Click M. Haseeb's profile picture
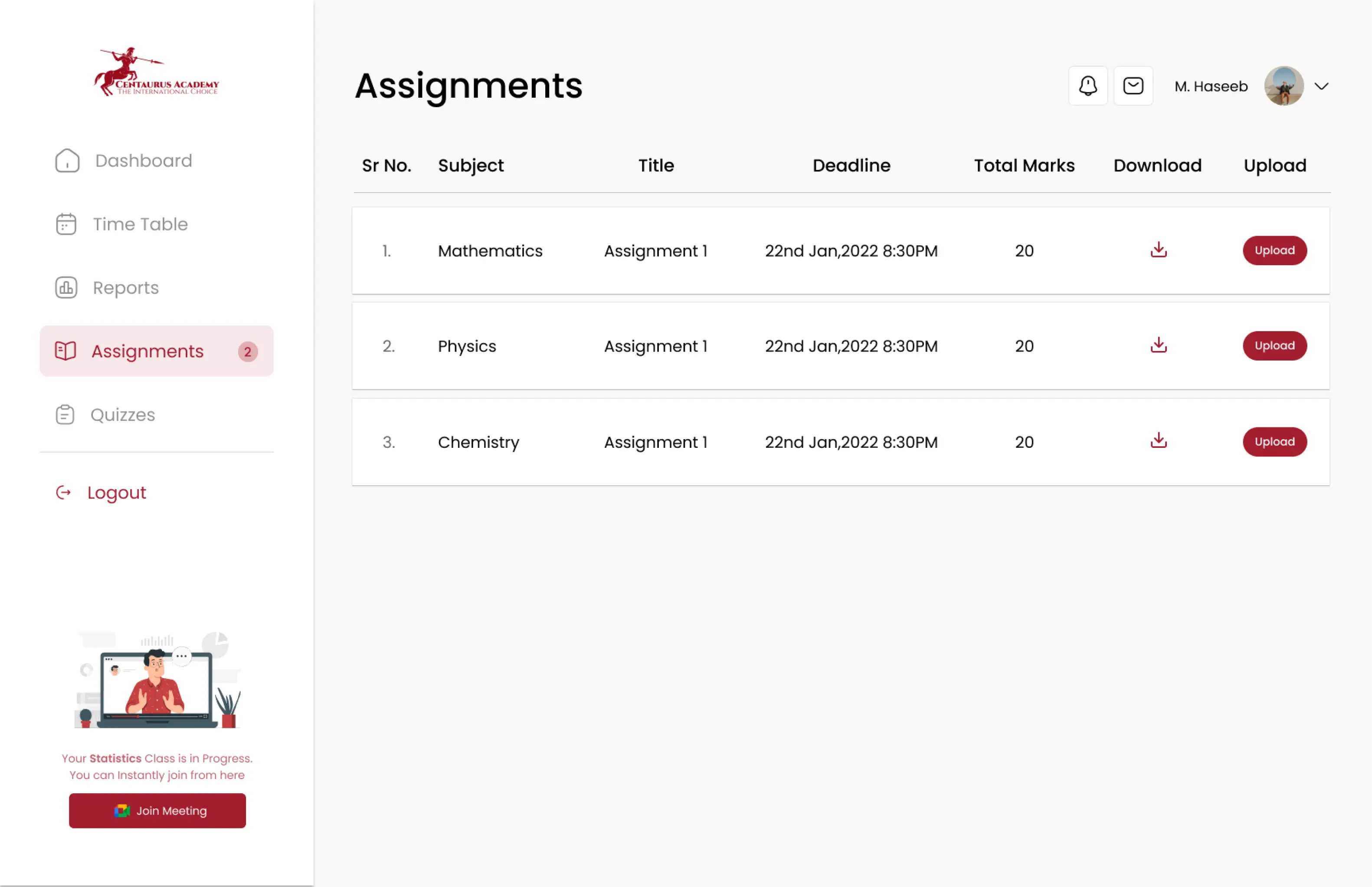This screenshot has width=1372, height=887. click(x=1284, y=86)
